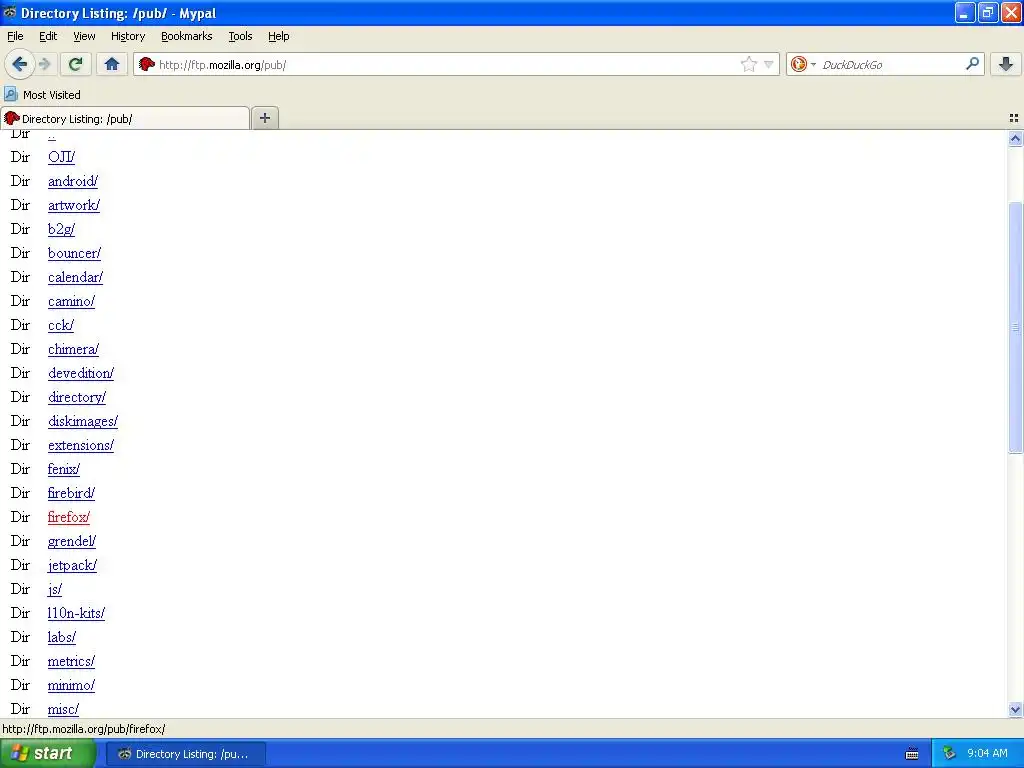
Task: Click the scrollbar down arrow
Action: [x=1015, y=709]
